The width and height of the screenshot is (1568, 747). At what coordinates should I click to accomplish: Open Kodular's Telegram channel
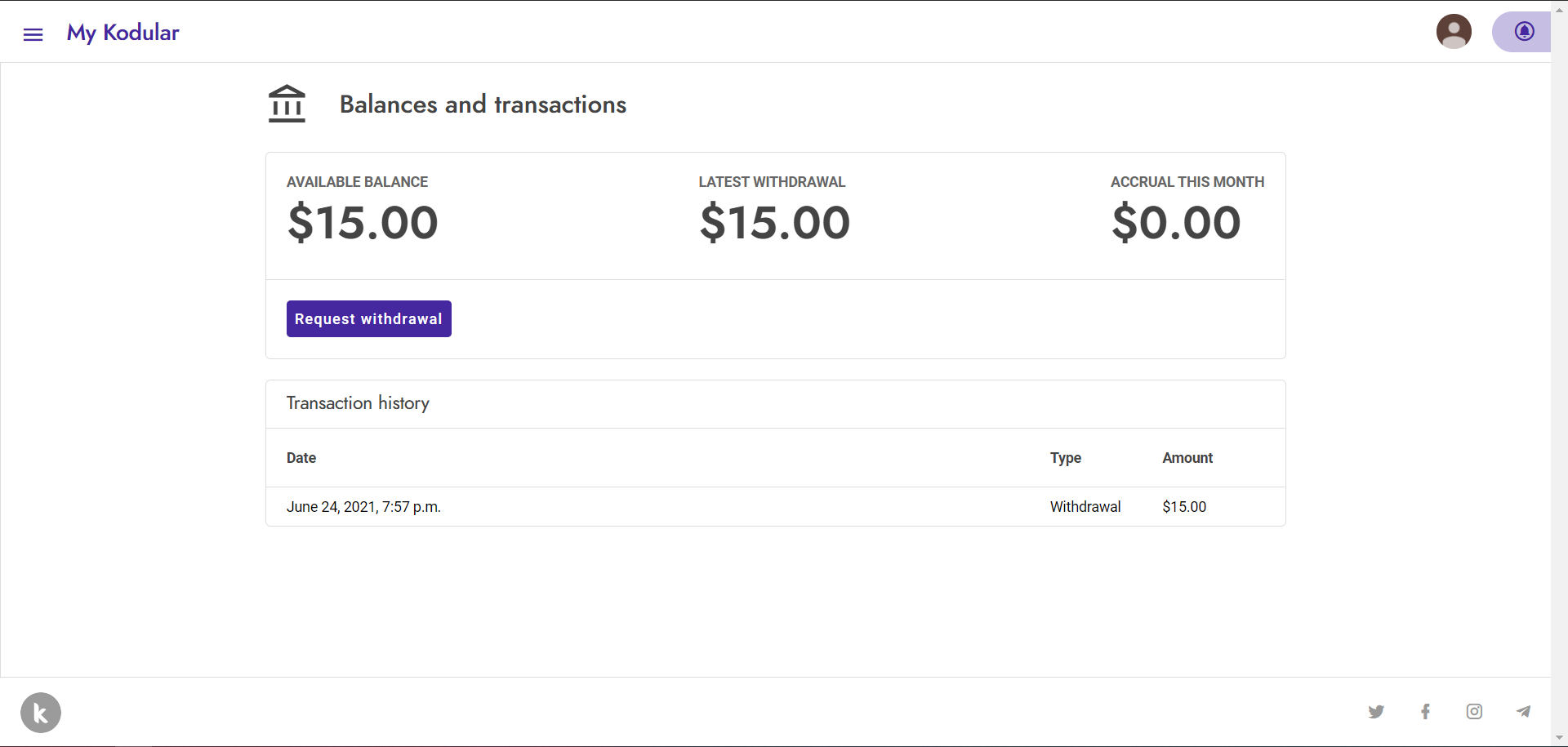(x=1523, y=712)
